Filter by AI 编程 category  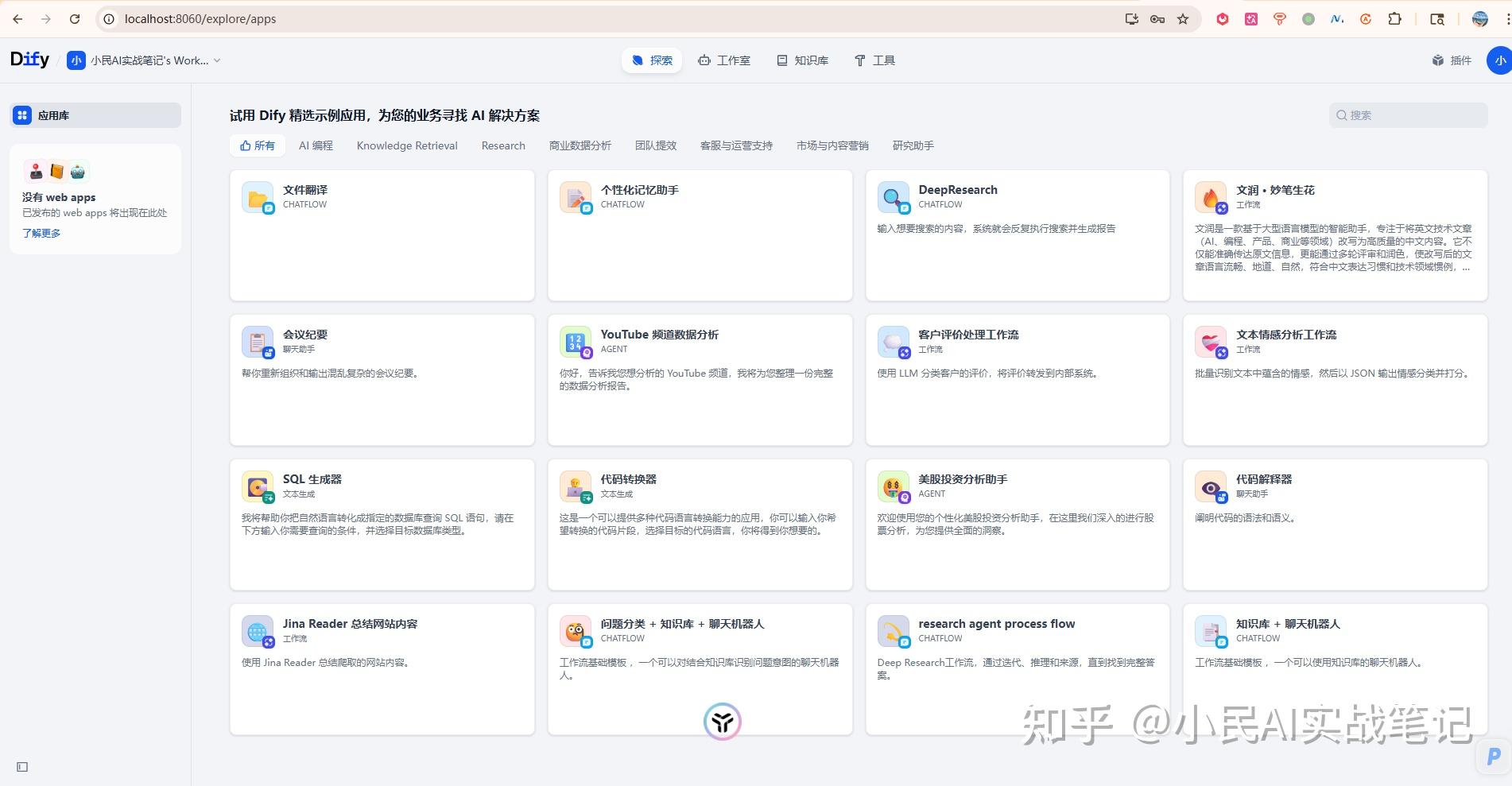click(316, 145)
